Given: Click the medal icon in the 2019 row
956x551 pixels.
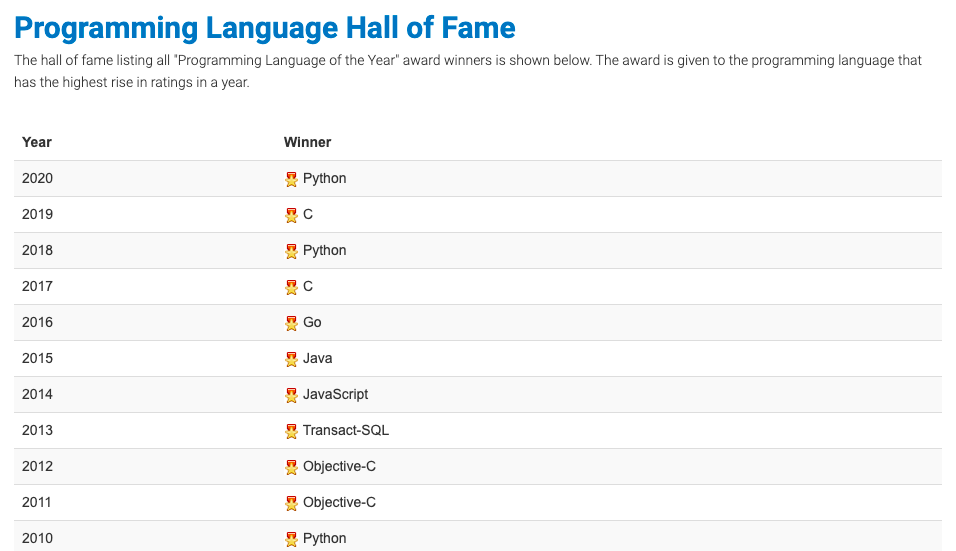Looking at the screenshot, I should [291, 215].
